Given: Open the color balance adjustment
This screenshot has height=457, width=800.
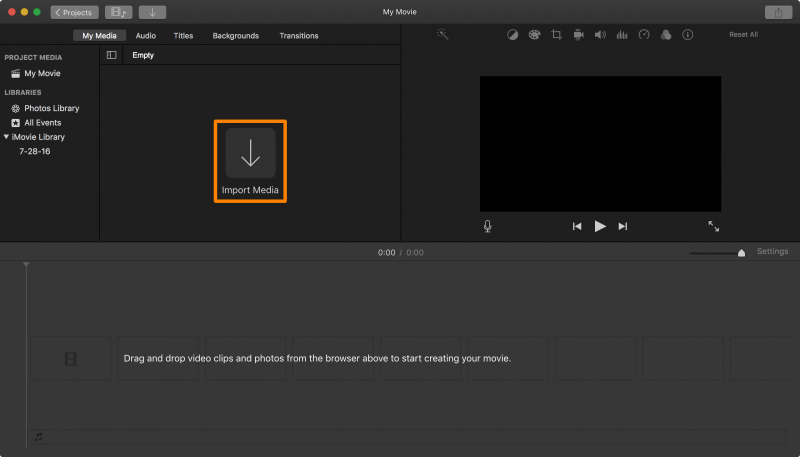Looking at the screenshot, I should tap(513, 35).
